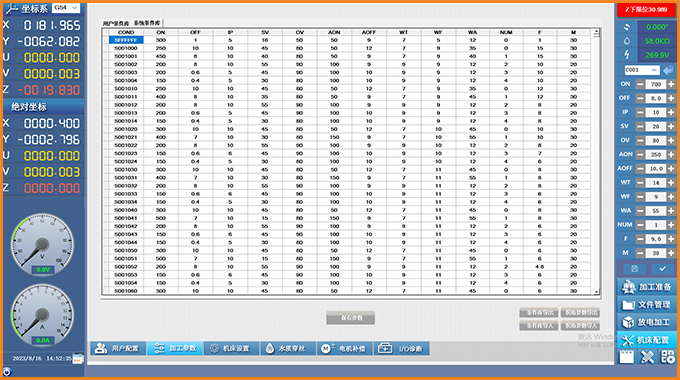Open 用户配置 user configuration icon tab
The height and width of the screenshot is (380, 680).
point(118,348)
